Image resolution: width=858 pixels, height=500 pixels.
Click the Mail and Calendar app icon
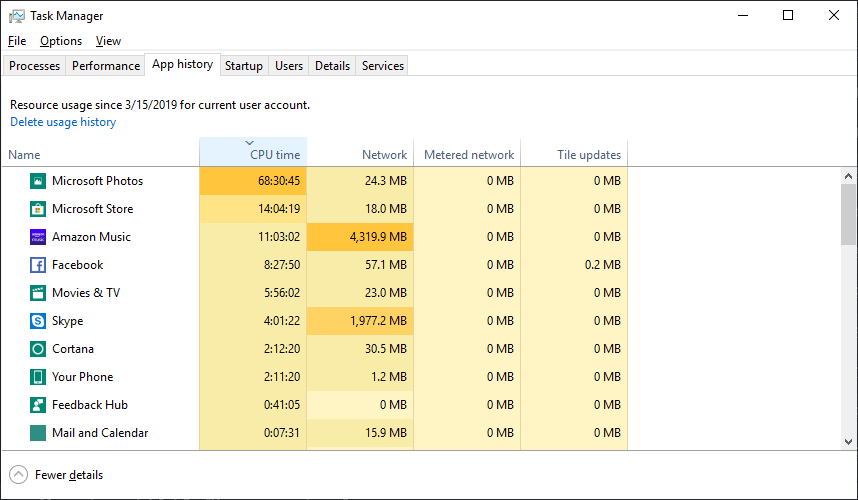tap(38, 433)
